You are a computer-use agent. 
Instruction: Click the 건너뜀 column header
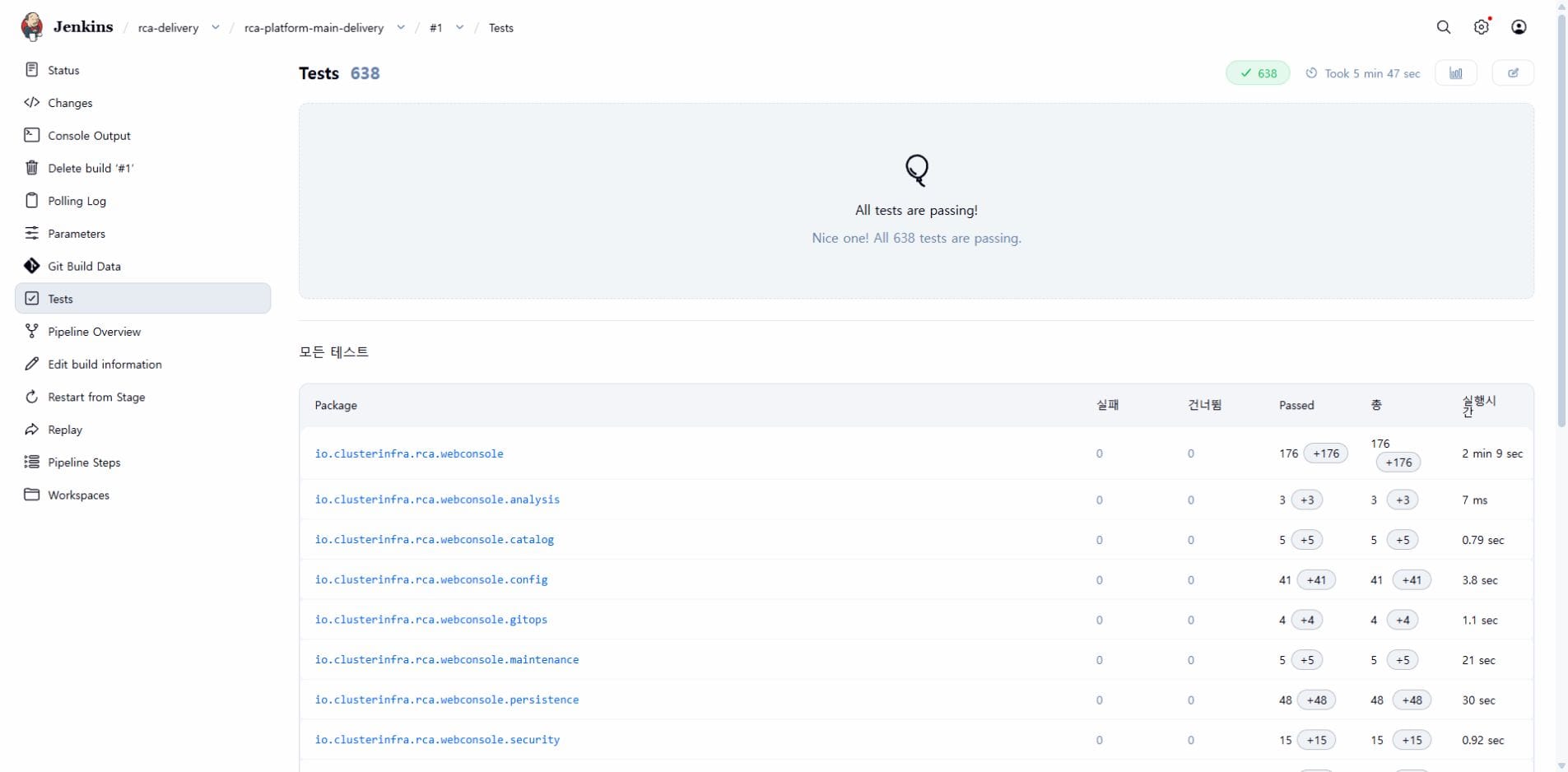(x=1205, y=405)
